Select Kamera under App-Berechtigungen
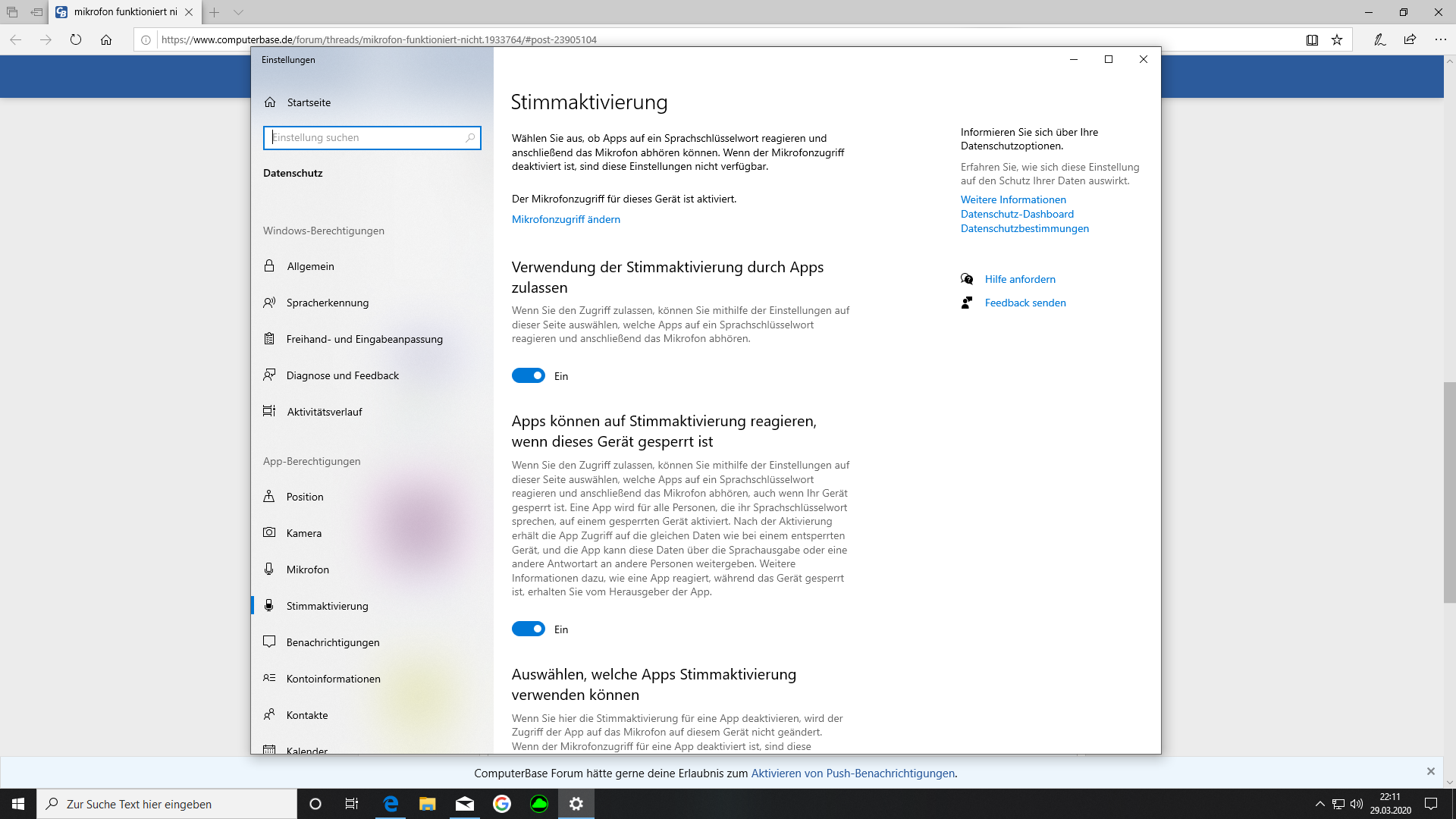The image size is (1456, 819). pos(303,533)
